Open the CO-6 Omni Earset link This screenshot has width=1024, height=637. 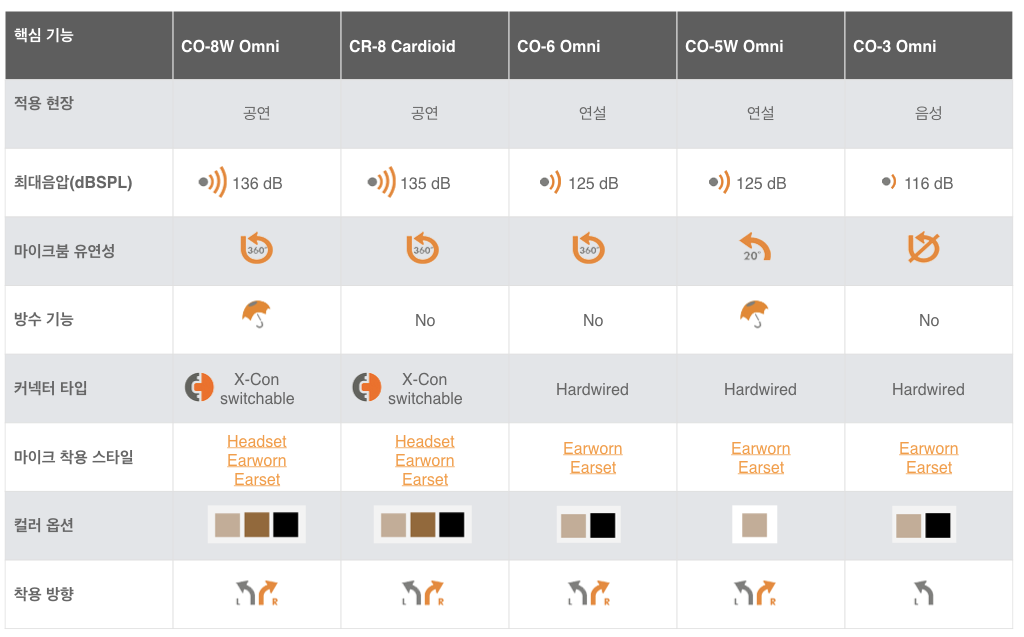[x=593, y=468]
